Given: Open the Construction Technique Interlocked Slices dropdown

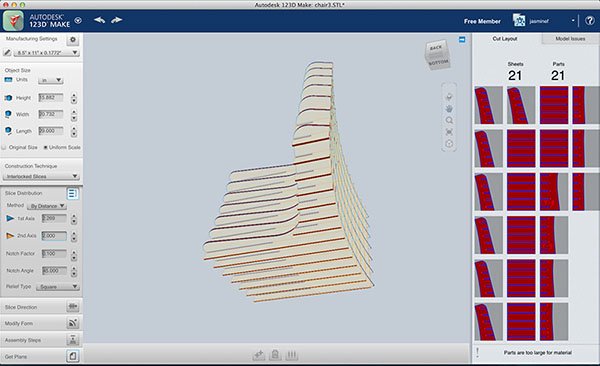Looking at the screenshot, I should click(x=41, y=176).
